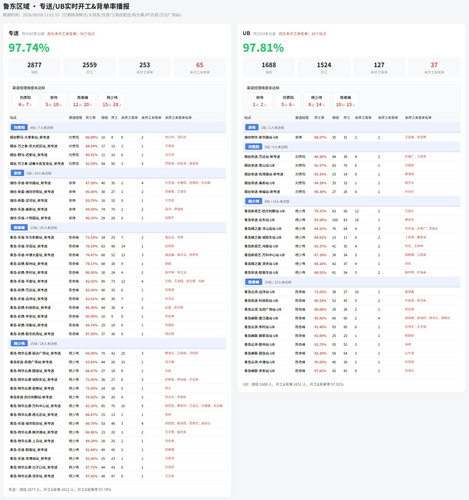The image size is (469, 500).
Task: Select the 127 summary card
Action: (379, 67)
